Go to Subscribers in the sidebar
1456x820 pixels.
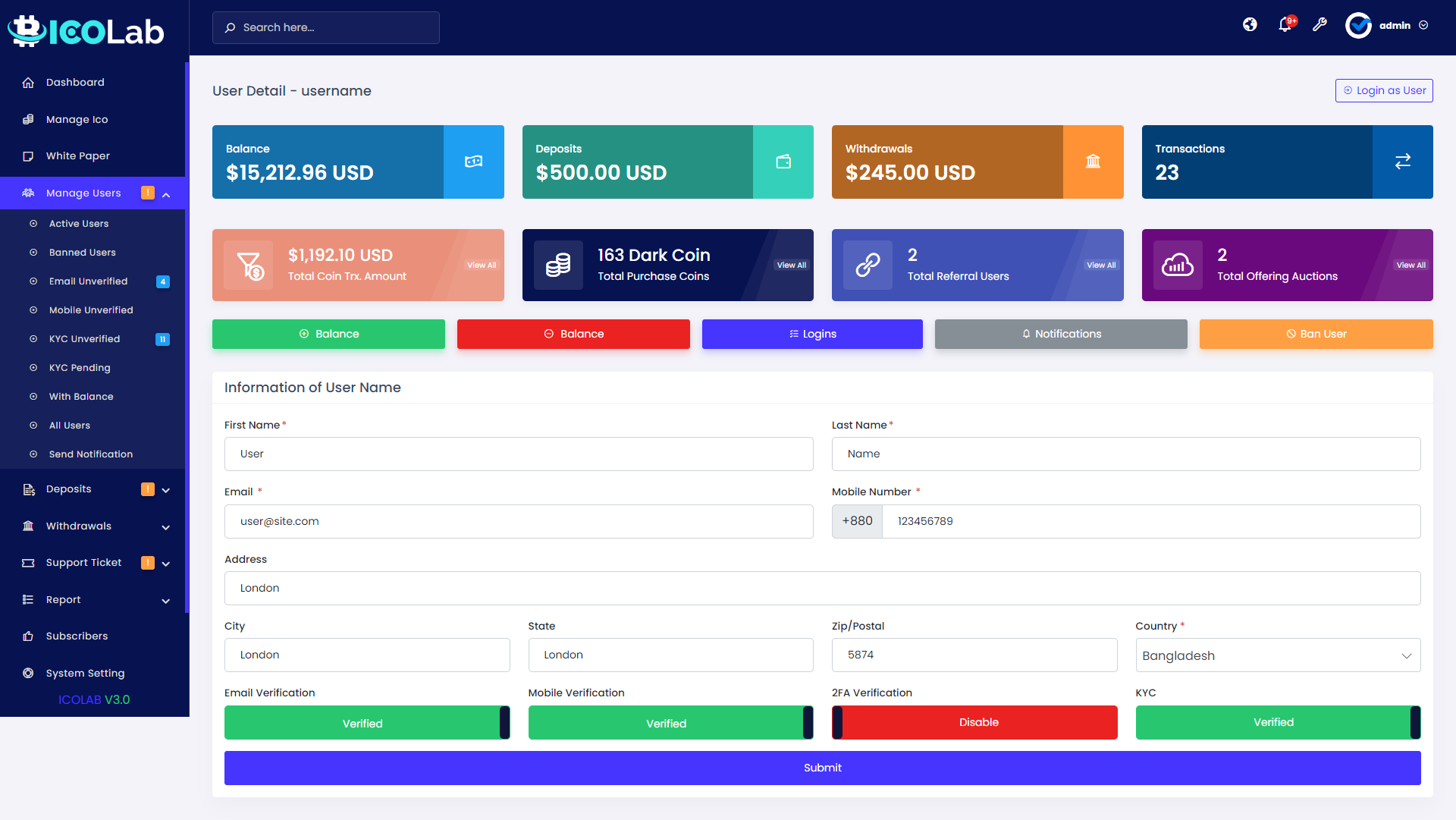pyautogui.click(x=77, y=636)
